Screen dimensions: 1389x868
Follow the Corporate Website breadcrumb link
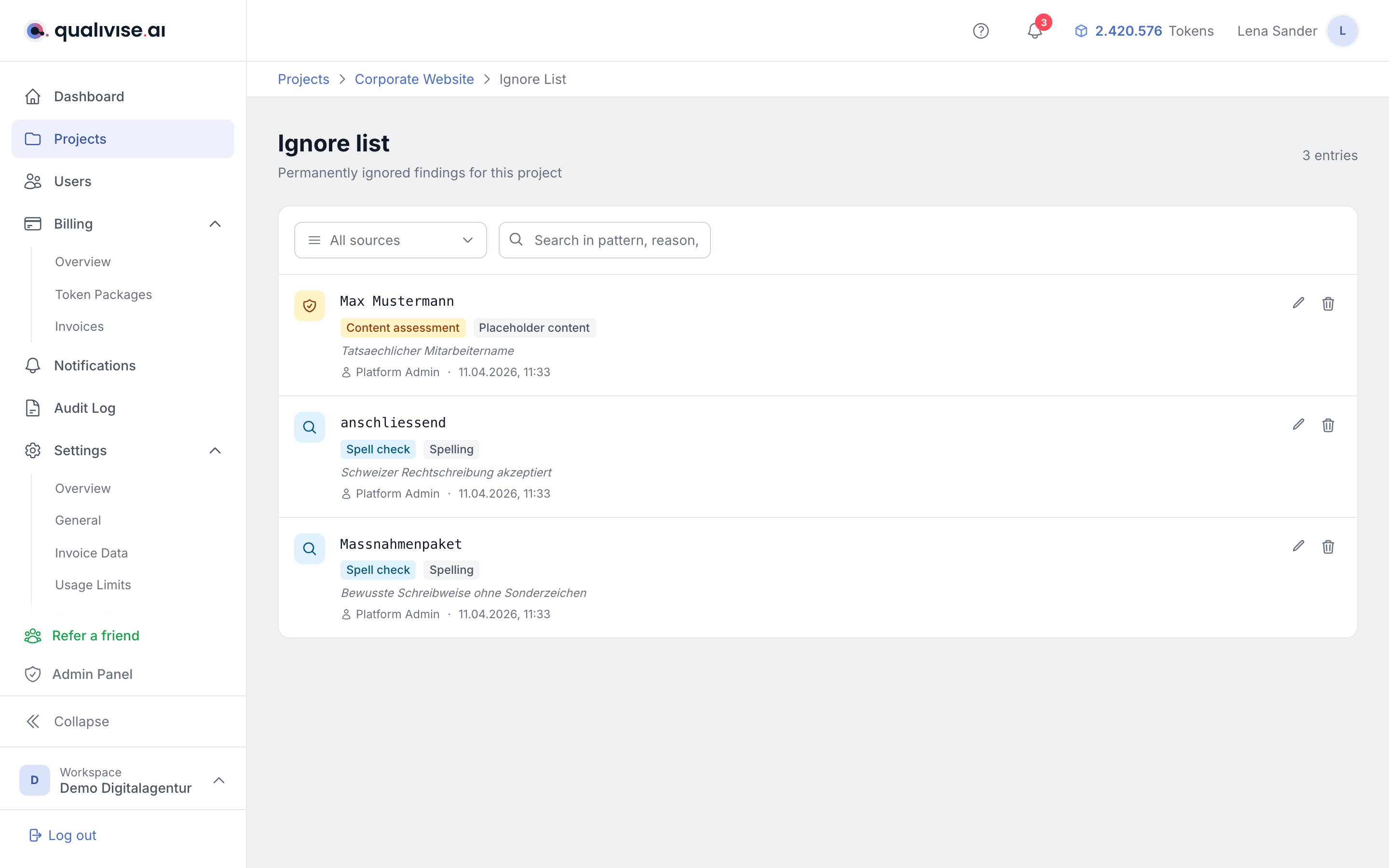point(414,79)
